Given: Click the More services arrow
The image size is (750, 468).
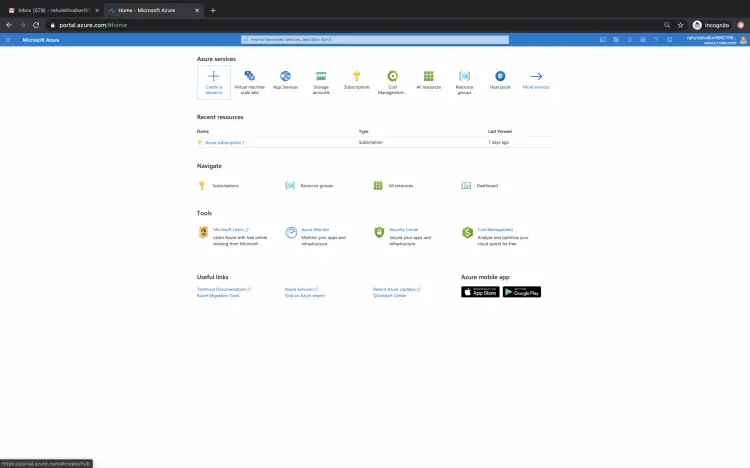Looking at the screenshot, I should coord(536,76).
